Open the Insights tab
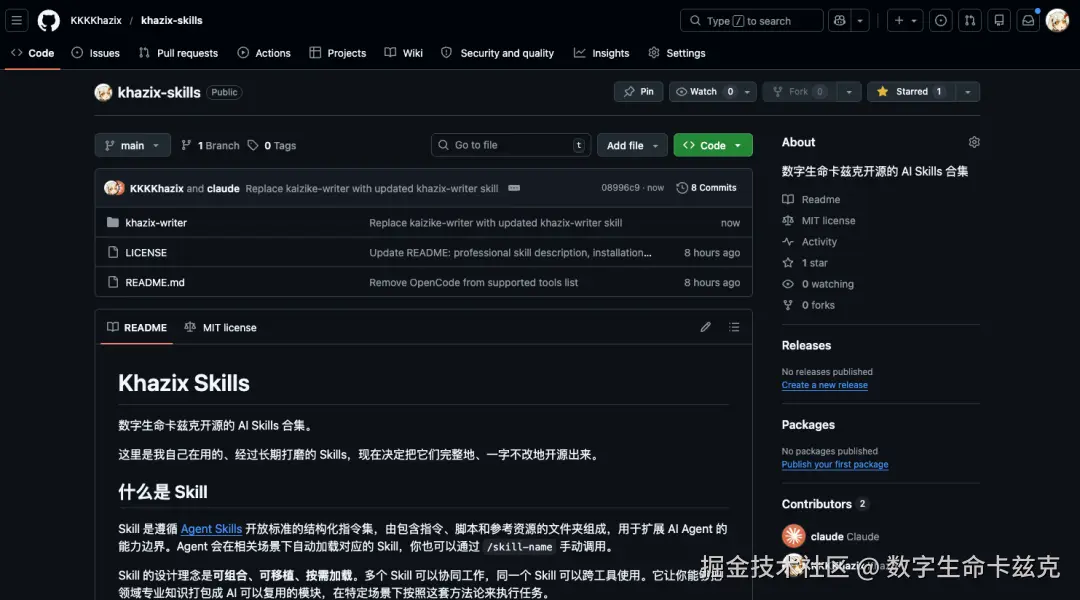 (x=601, y=53)
